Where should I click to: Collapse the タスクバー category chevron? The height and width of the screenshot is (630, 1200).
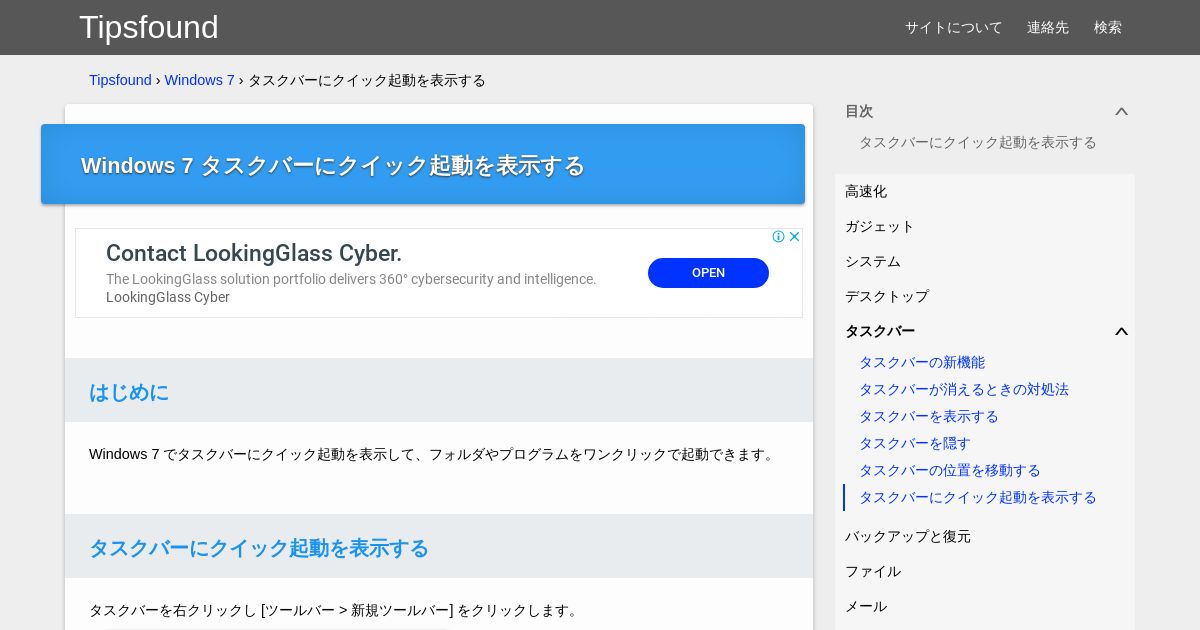1121,332
